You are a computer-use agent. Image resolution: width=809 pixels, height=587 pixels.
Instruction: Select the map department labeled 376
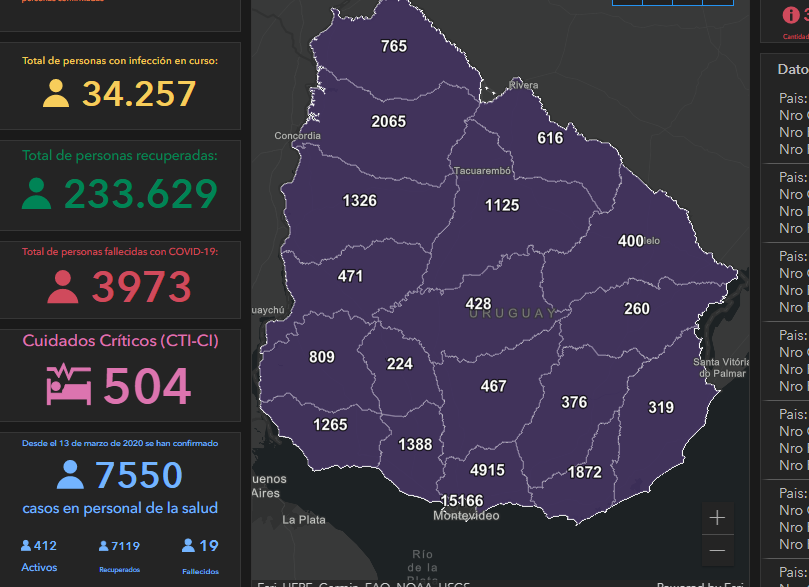point(574,402)
